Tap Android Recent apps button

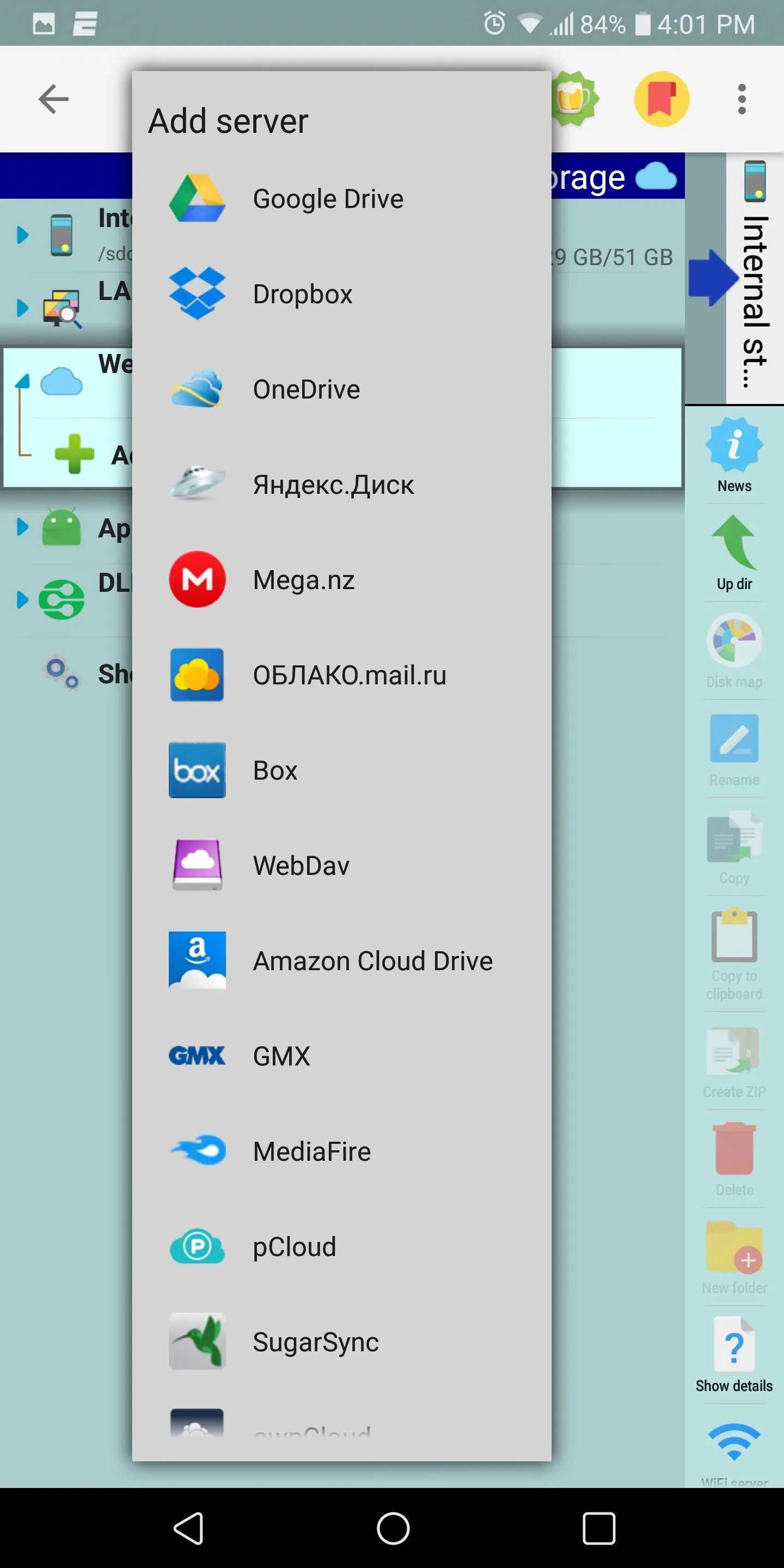tap(598, 1528)
